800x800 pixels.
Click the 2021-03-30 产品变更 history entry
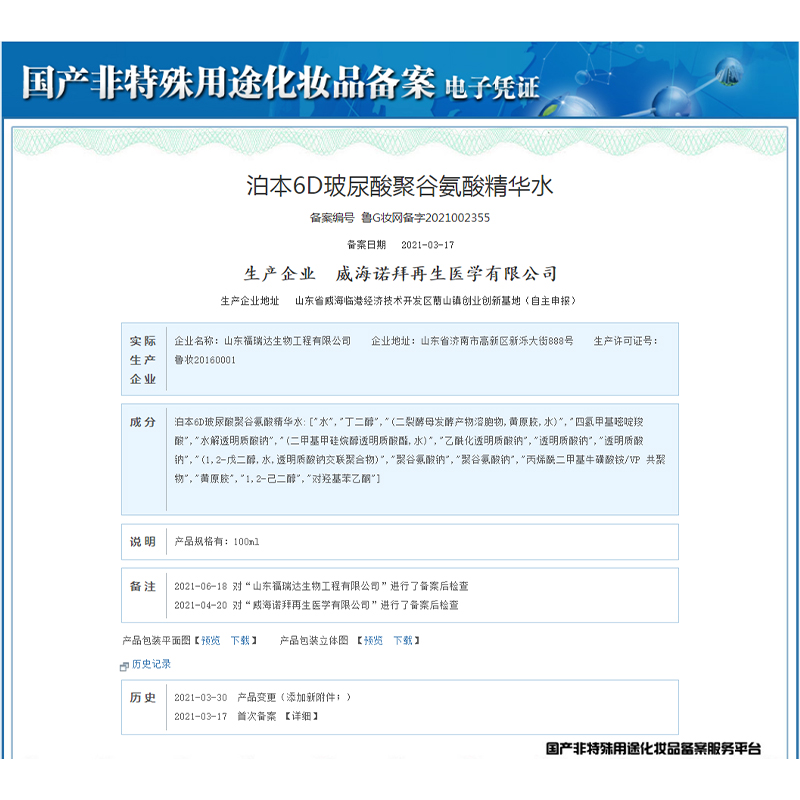[262, 697]
